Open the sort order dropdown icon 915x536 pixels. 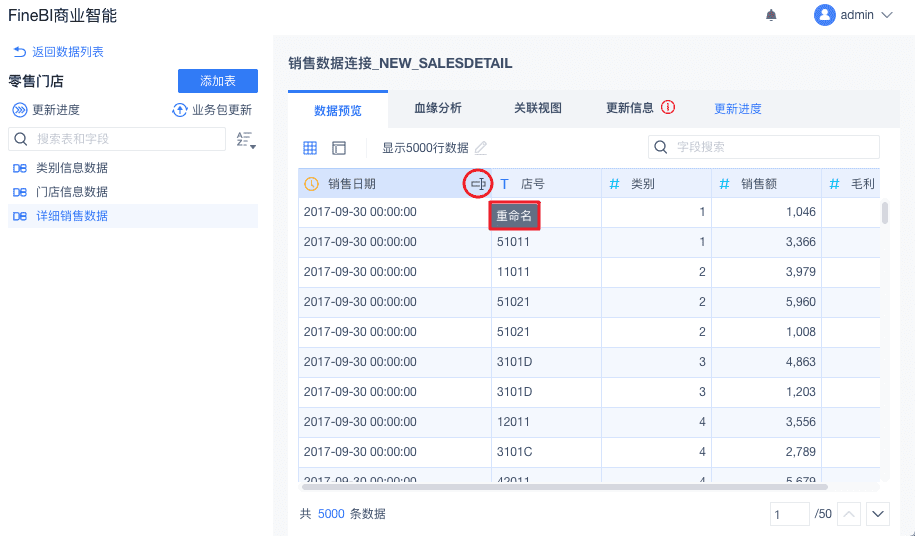[x=246, y=140]
